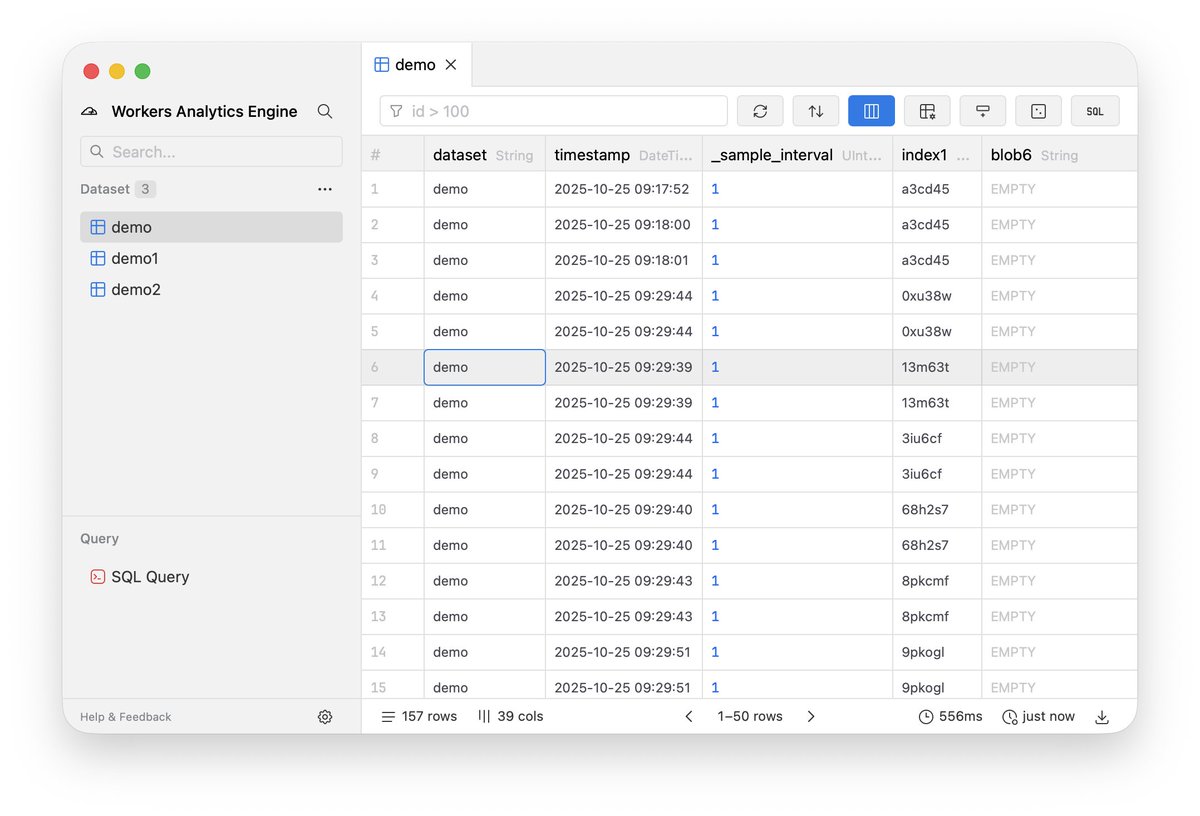Open the table settings icon

coord(927,111)
